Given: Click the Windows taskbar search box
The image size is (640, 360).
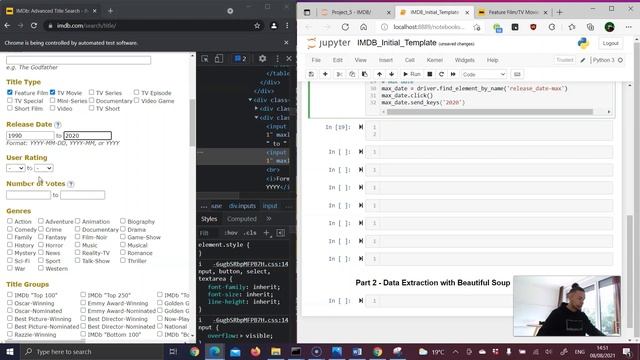Looking at the screenshot, I should [92, 351].
